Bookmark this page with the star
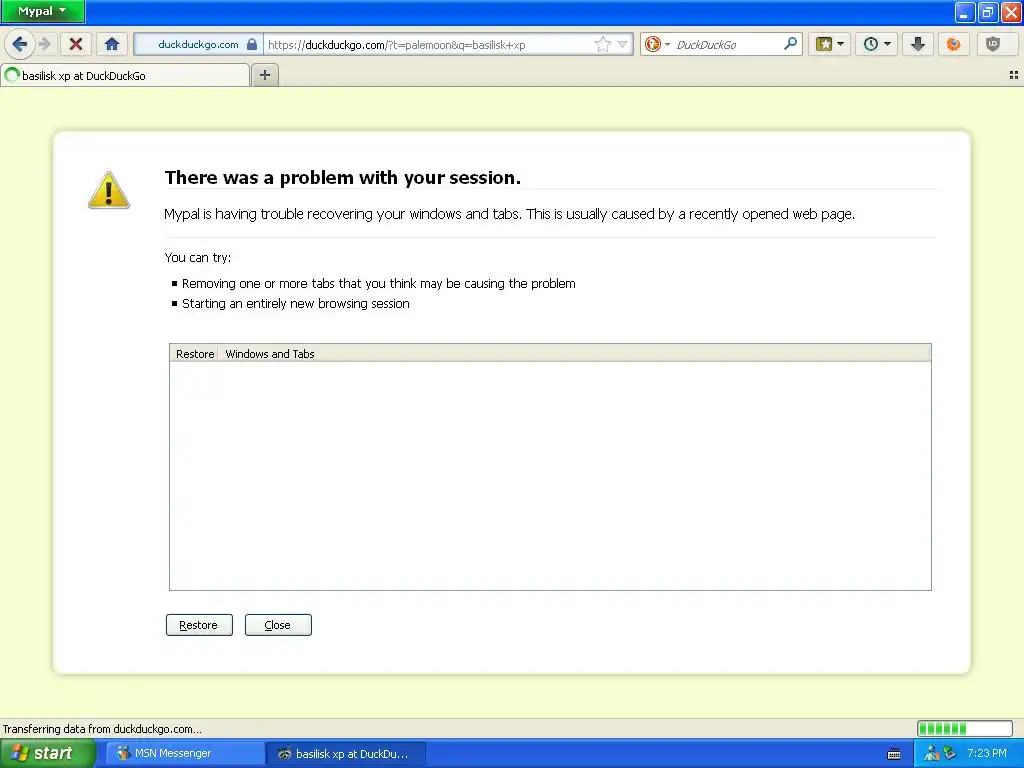1024x768 pixels. point(603,44)
